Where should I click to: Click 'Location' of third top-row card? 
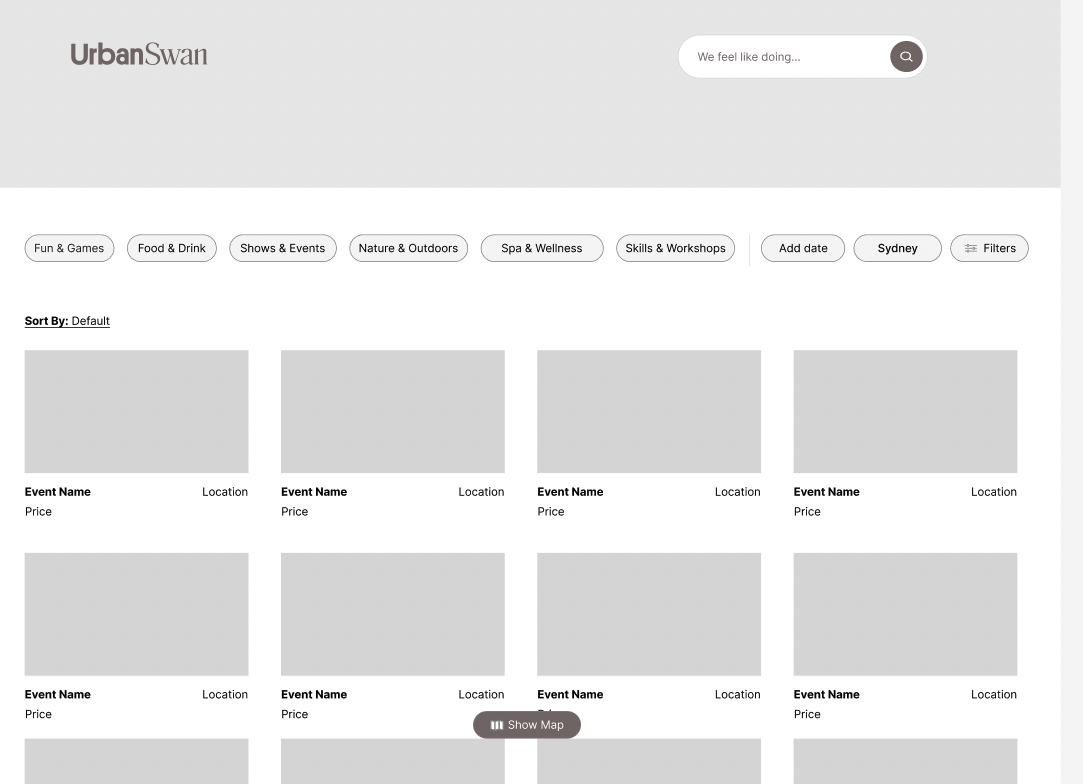click(x=738, y=492)
